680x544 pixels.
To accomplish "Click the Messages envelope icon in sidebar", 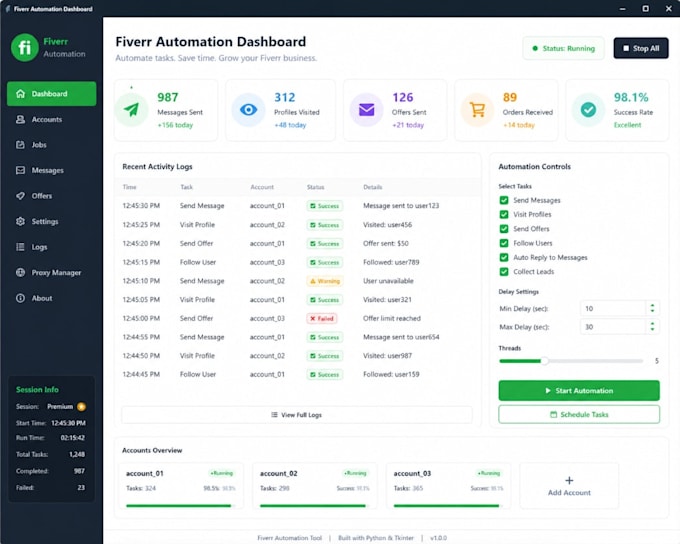I will coord(20,170).
